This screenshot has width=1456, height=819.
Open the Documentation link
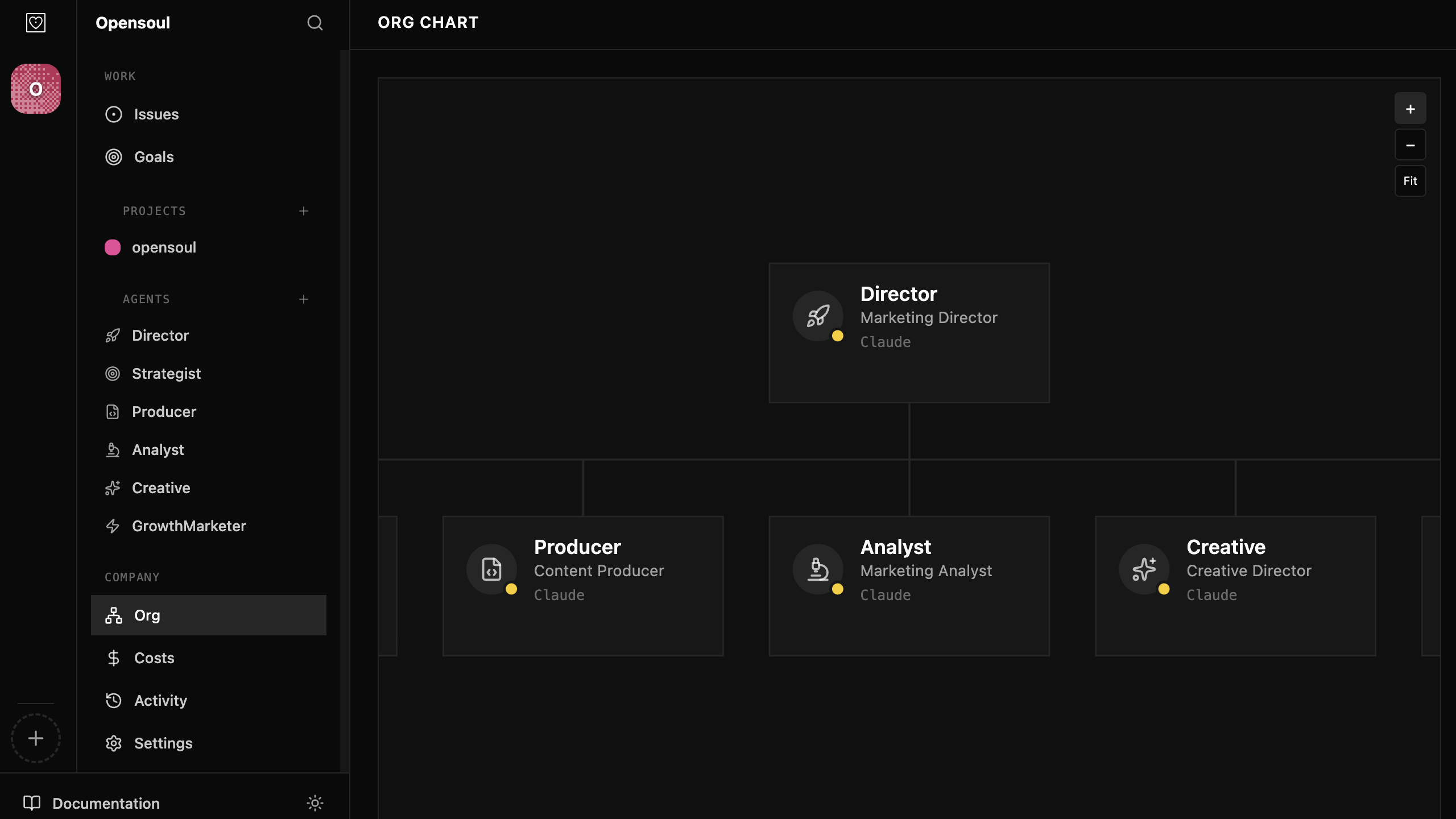click(x=106, y=803)
